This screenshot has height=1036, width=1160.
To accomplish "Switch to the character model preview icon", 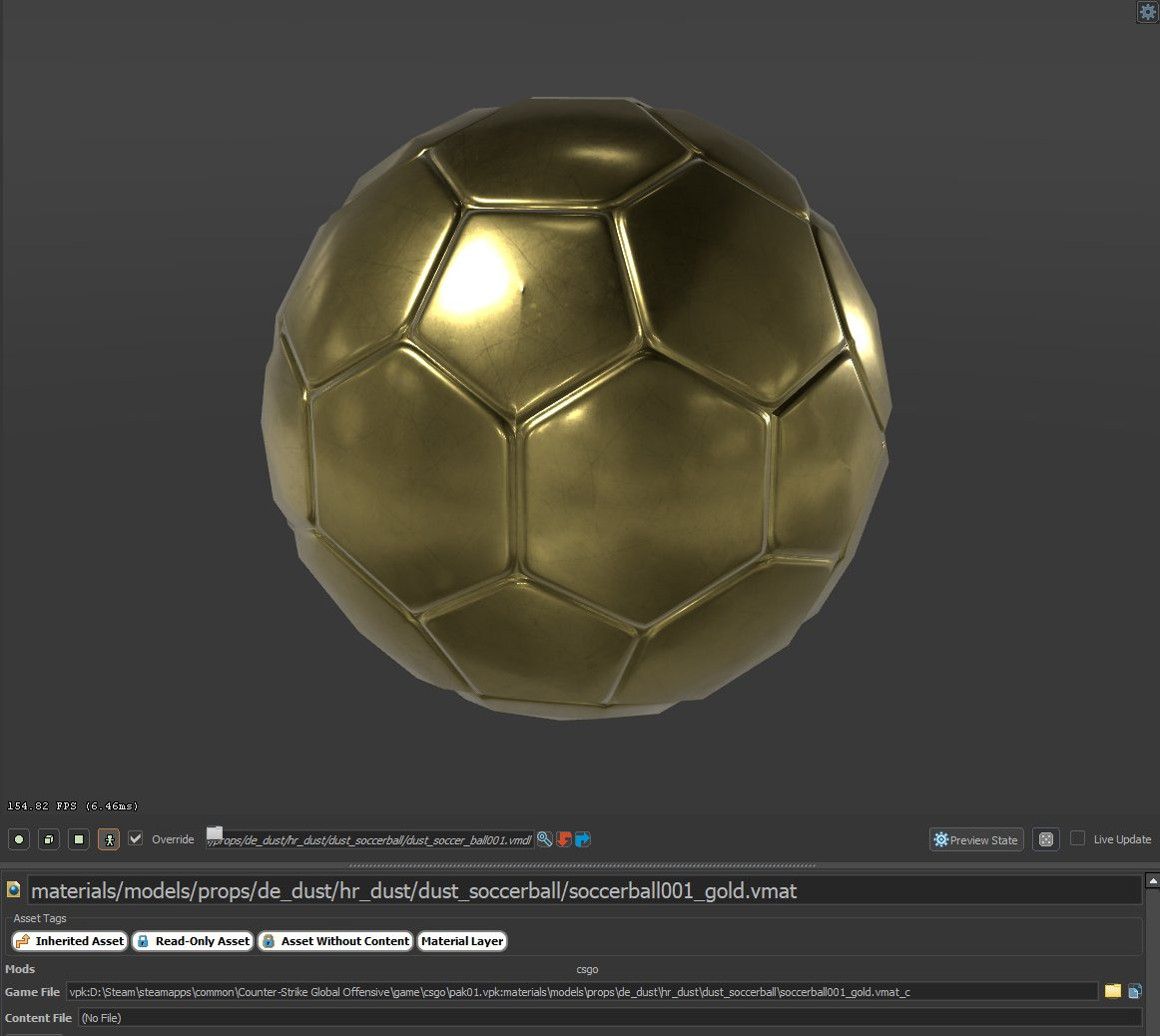I will coord(107,839).
